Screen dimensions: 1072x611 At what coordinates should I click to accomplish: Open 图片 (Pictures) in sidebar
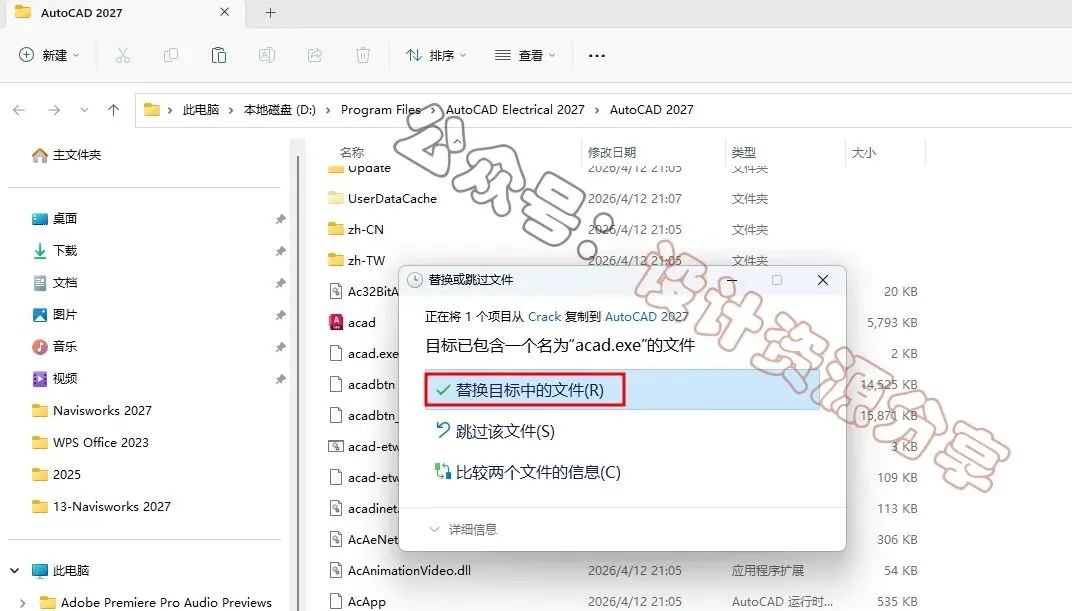[x=55, y=314]
